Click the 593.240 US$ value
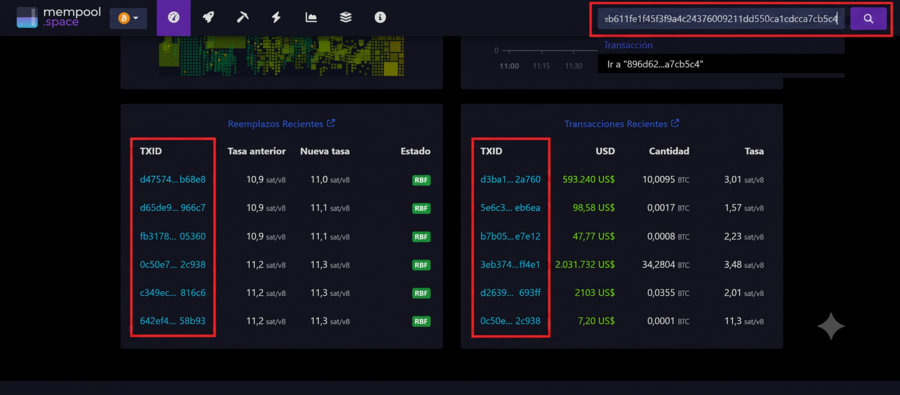 tap(588, 180)
